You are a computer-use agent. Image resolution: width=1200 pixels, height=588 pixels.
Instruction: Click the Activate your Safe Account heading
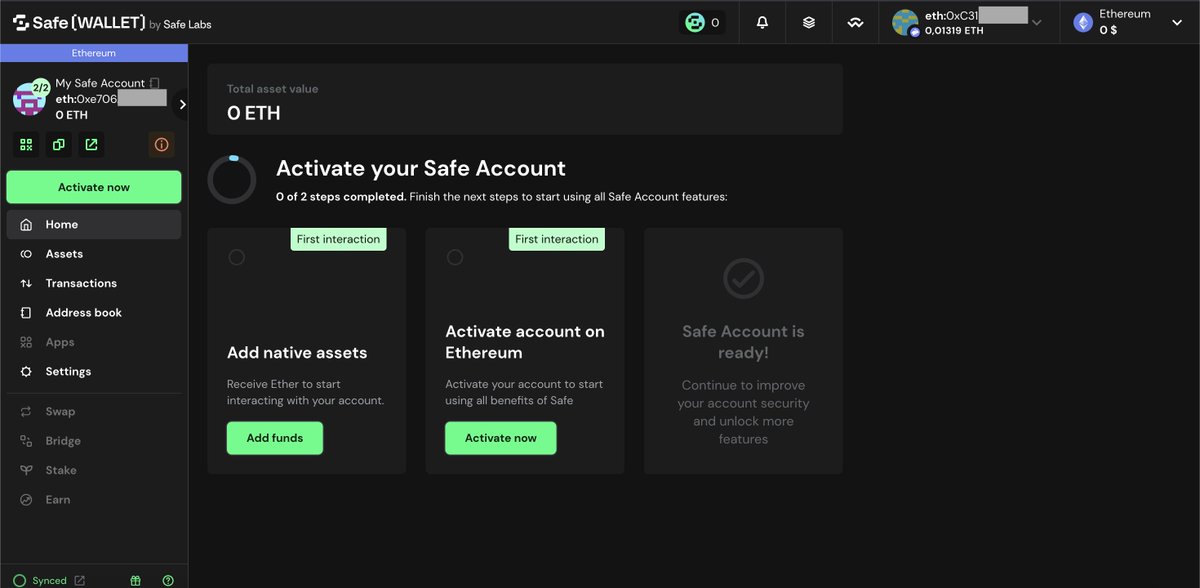(x=421, y=168)
